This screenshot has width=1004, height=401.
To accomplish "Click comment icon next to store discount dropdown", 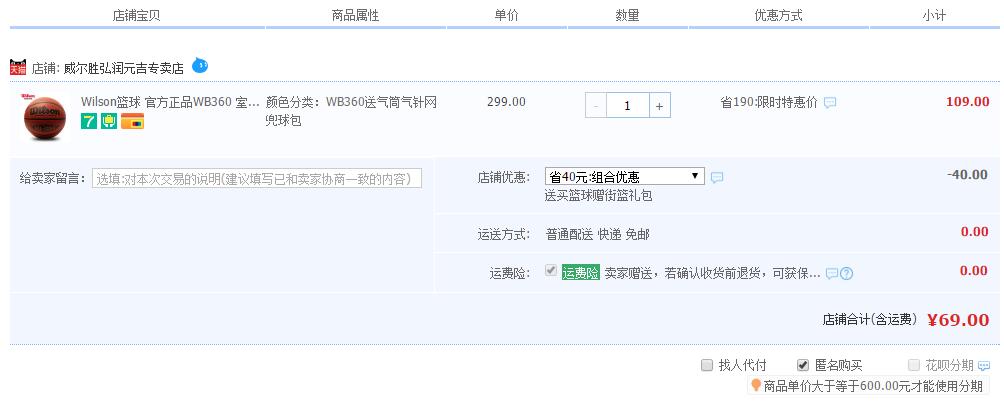I will pyautogui.click(x=717, y=177).
